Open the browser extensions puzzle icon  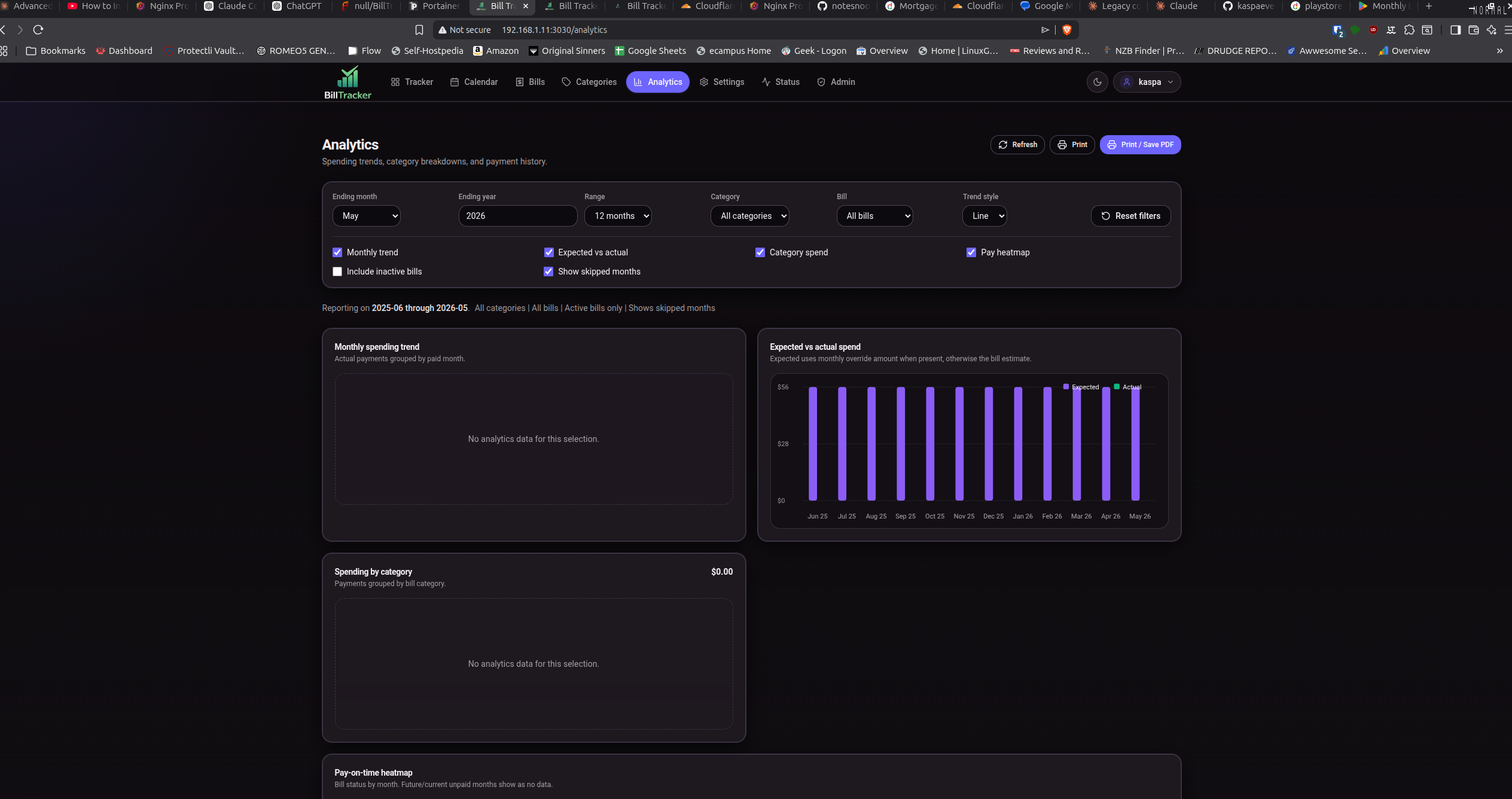point(1409,30)
